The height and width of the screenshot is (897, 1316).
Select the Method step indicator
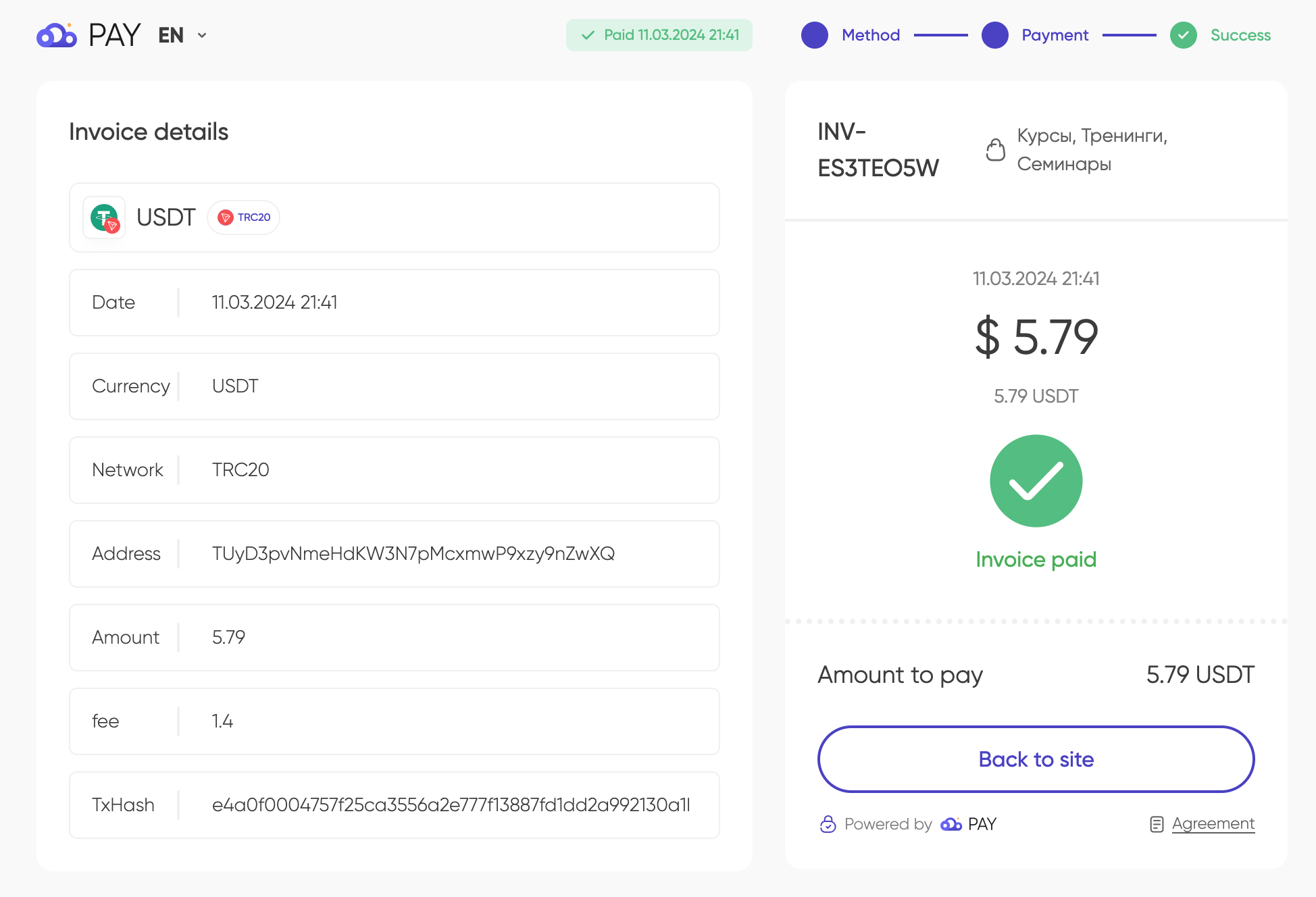(x=850, y=35)
